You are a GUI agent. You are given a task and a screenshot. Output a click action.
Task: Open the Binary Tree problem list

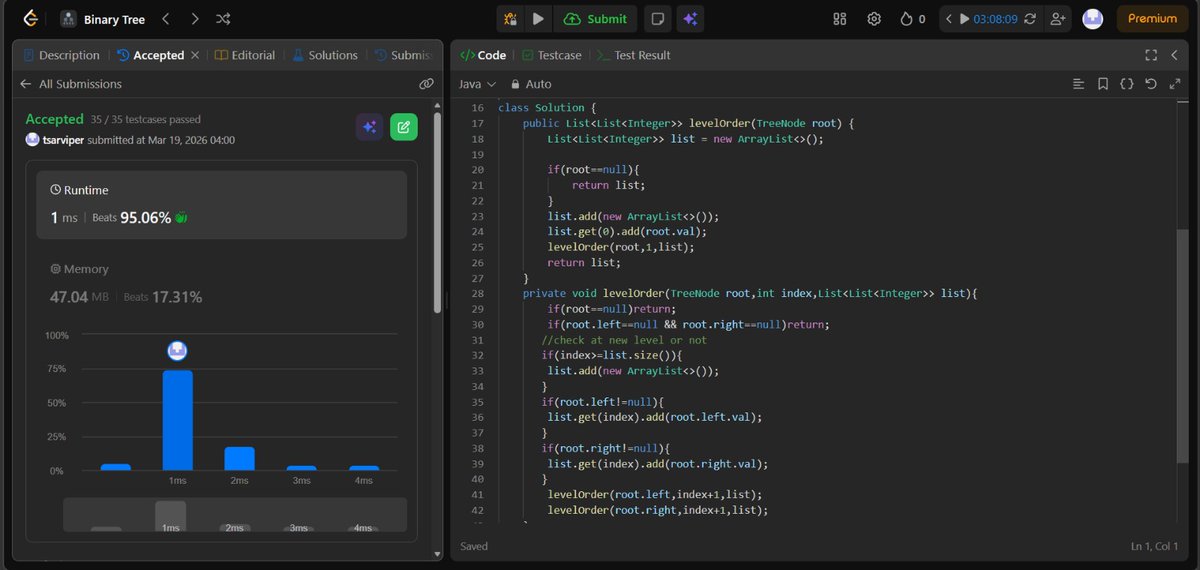(x=102, y=18)
